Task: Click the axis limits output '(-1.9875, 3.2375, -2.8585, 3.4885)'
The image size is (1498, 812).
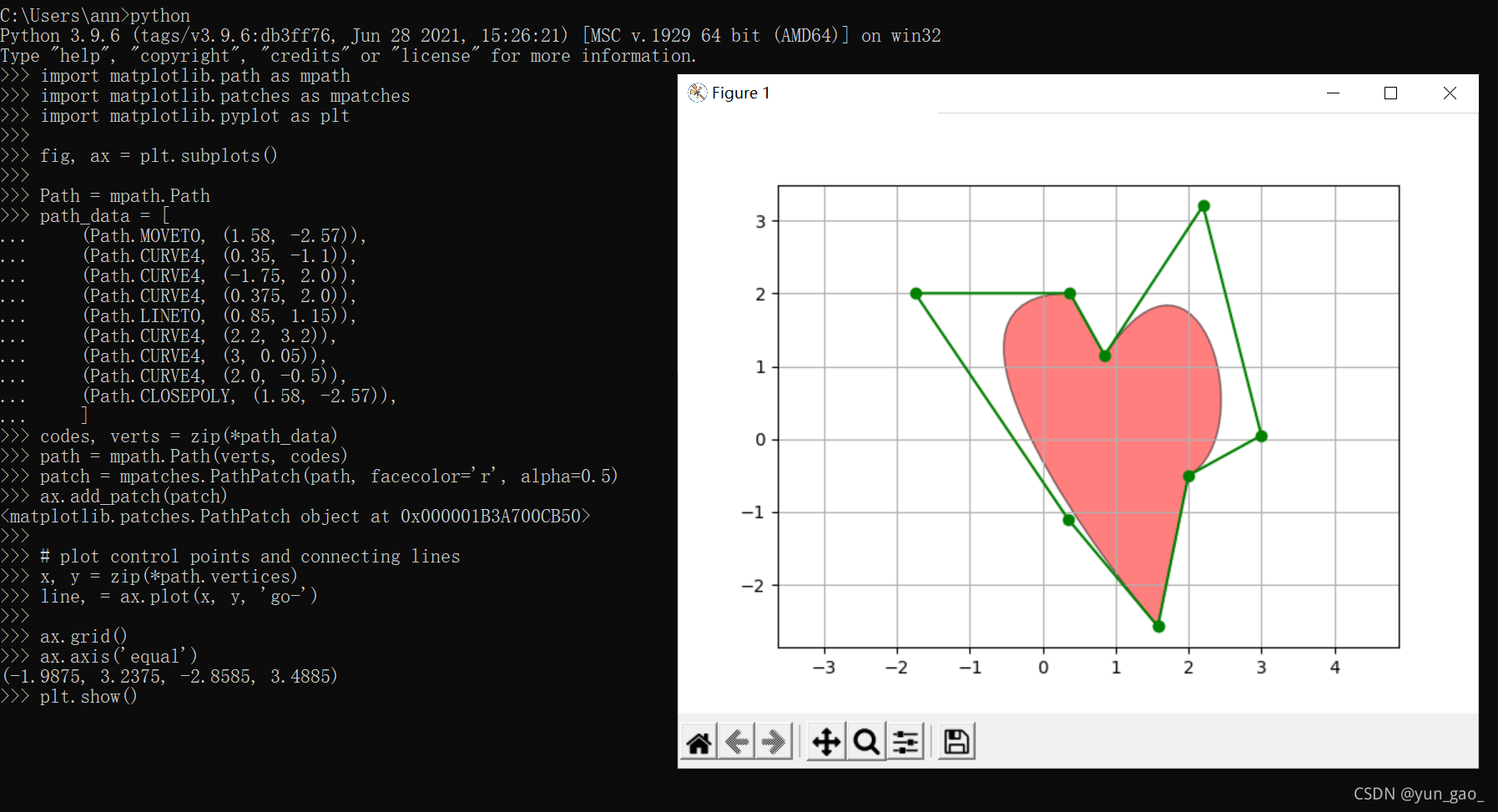Action: tap(169, 676)
